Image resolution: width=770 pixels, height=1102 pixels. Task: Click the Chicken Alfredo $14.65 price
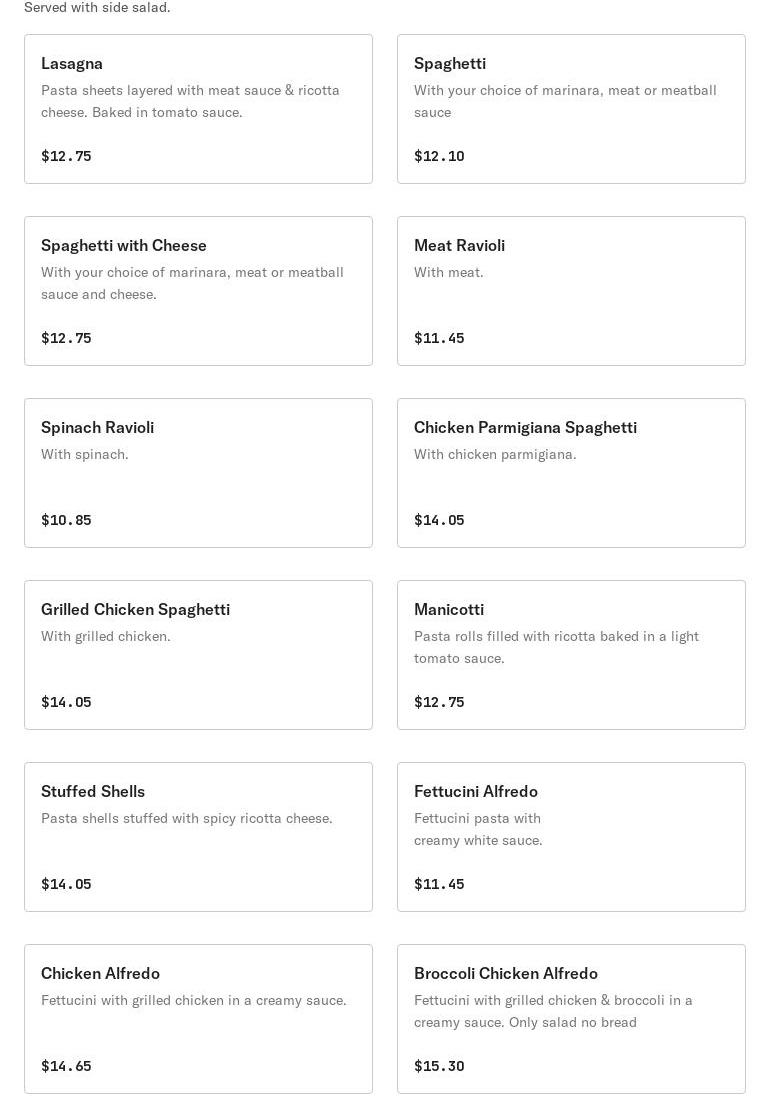(66, 1066)
